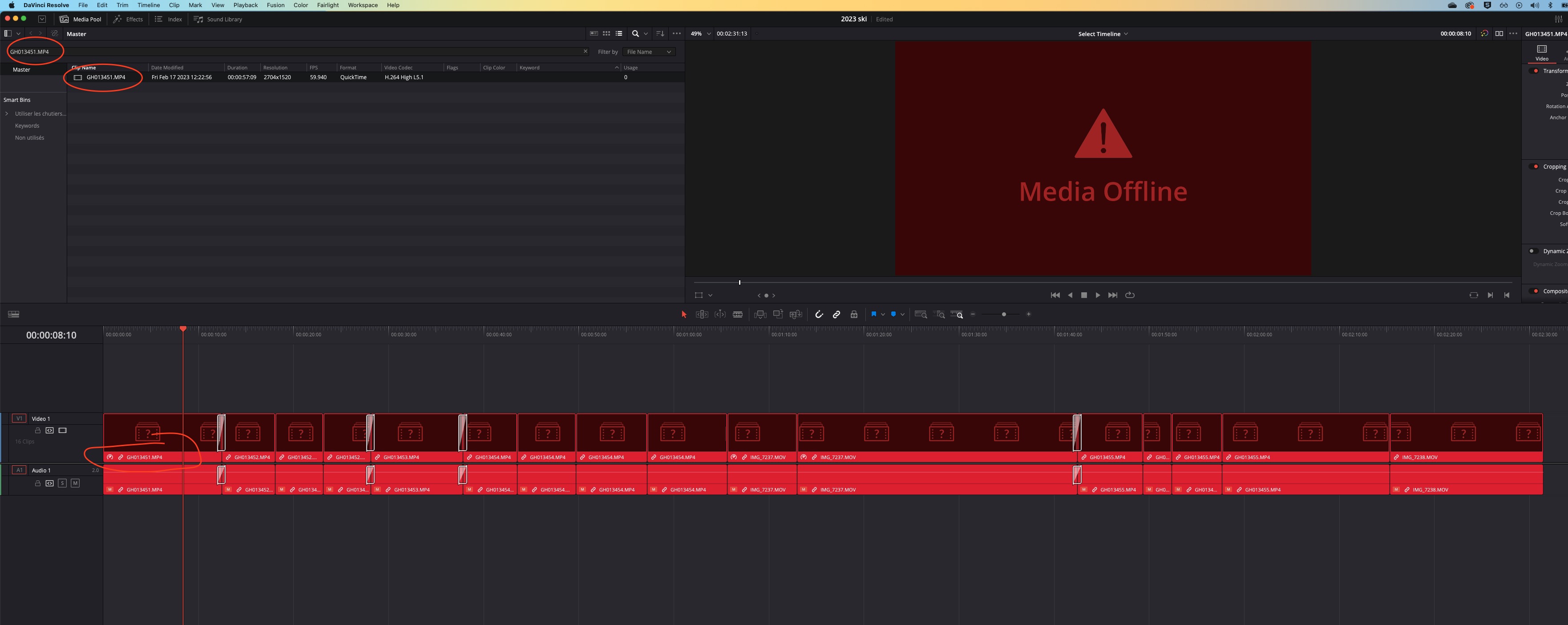Stop playback in the viewer
Screen dimensions: 1568x625
(x=1083, y=295)
